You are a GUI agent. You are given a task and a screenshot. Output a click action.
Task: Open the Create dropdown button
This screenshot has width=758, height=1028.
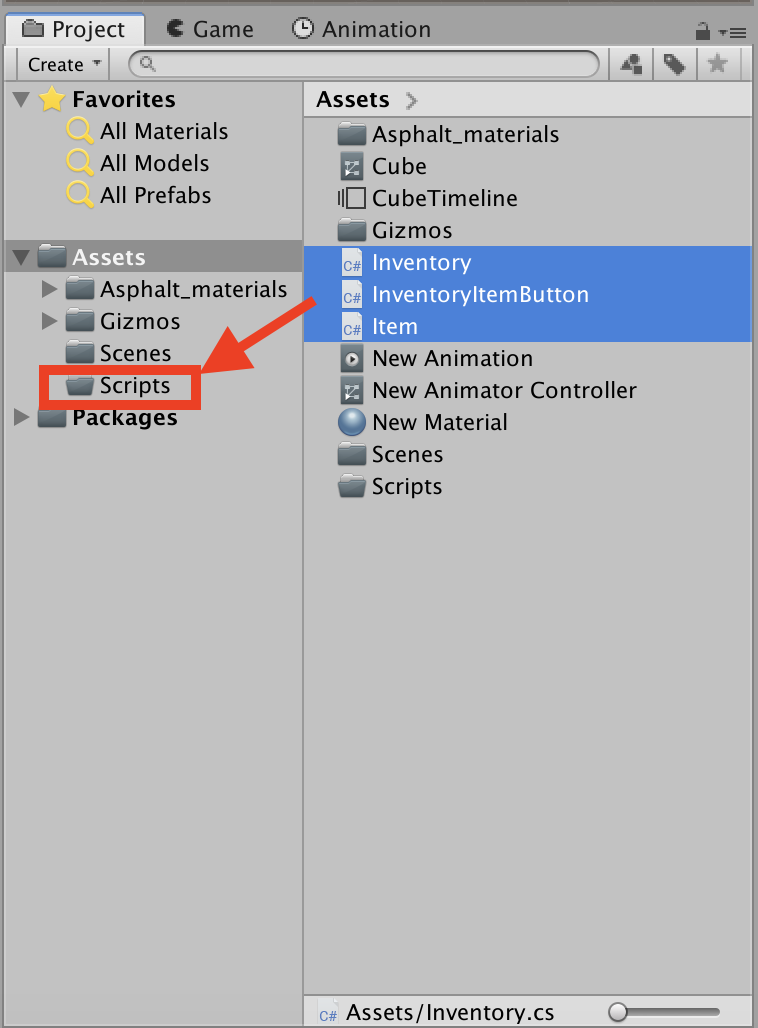pyautogui.click(x=65, y=65)
